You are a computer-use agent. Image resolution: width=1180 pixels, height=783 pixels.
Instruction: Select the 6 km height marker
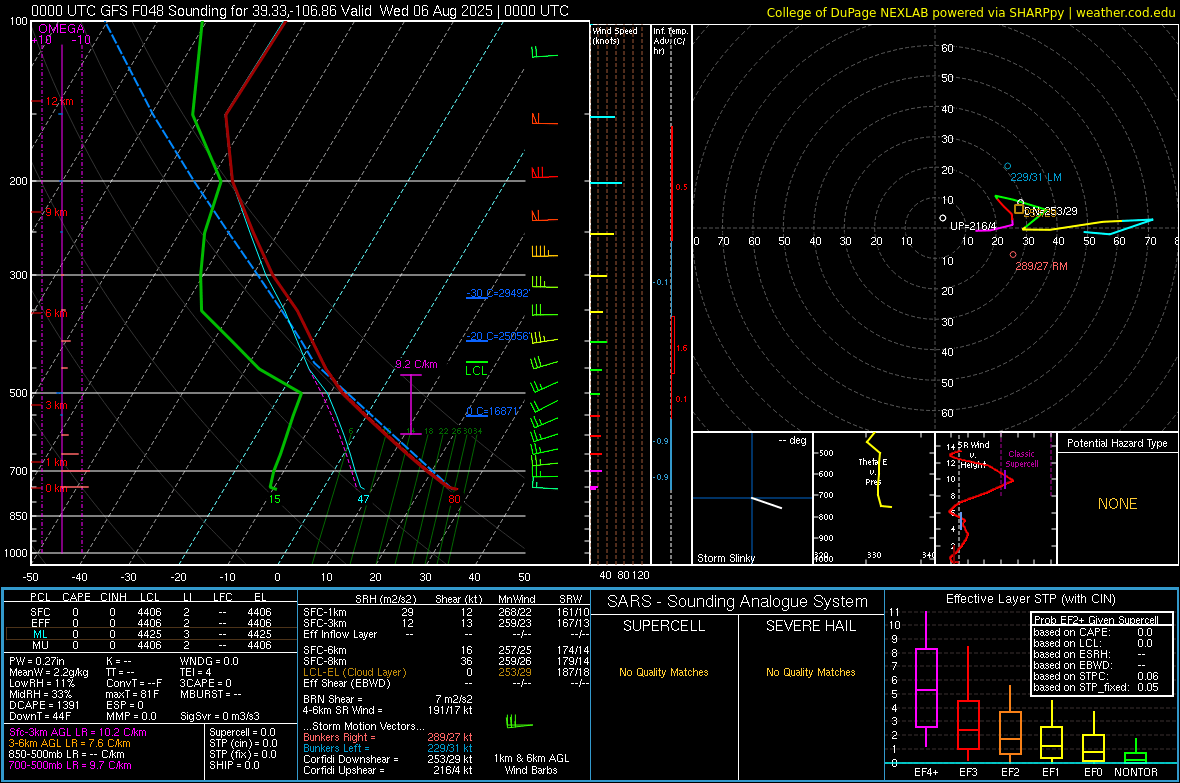[56, 313]
